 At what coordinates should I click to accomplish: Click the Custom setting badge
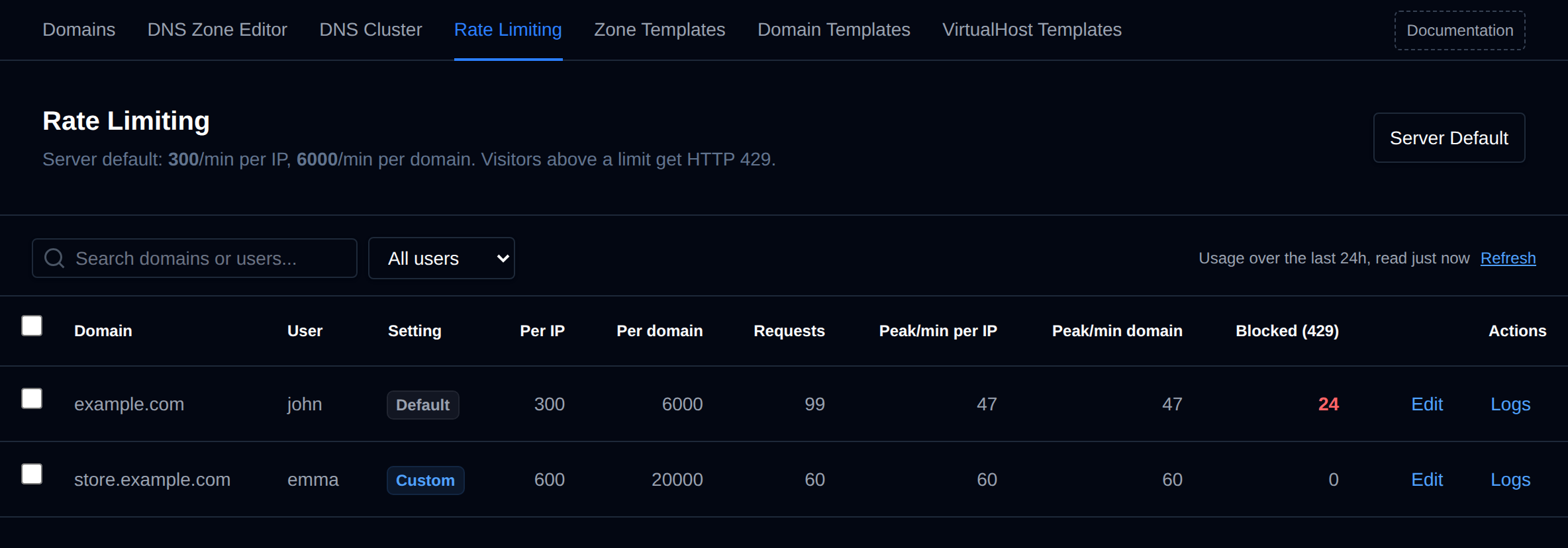click(426, 480)
